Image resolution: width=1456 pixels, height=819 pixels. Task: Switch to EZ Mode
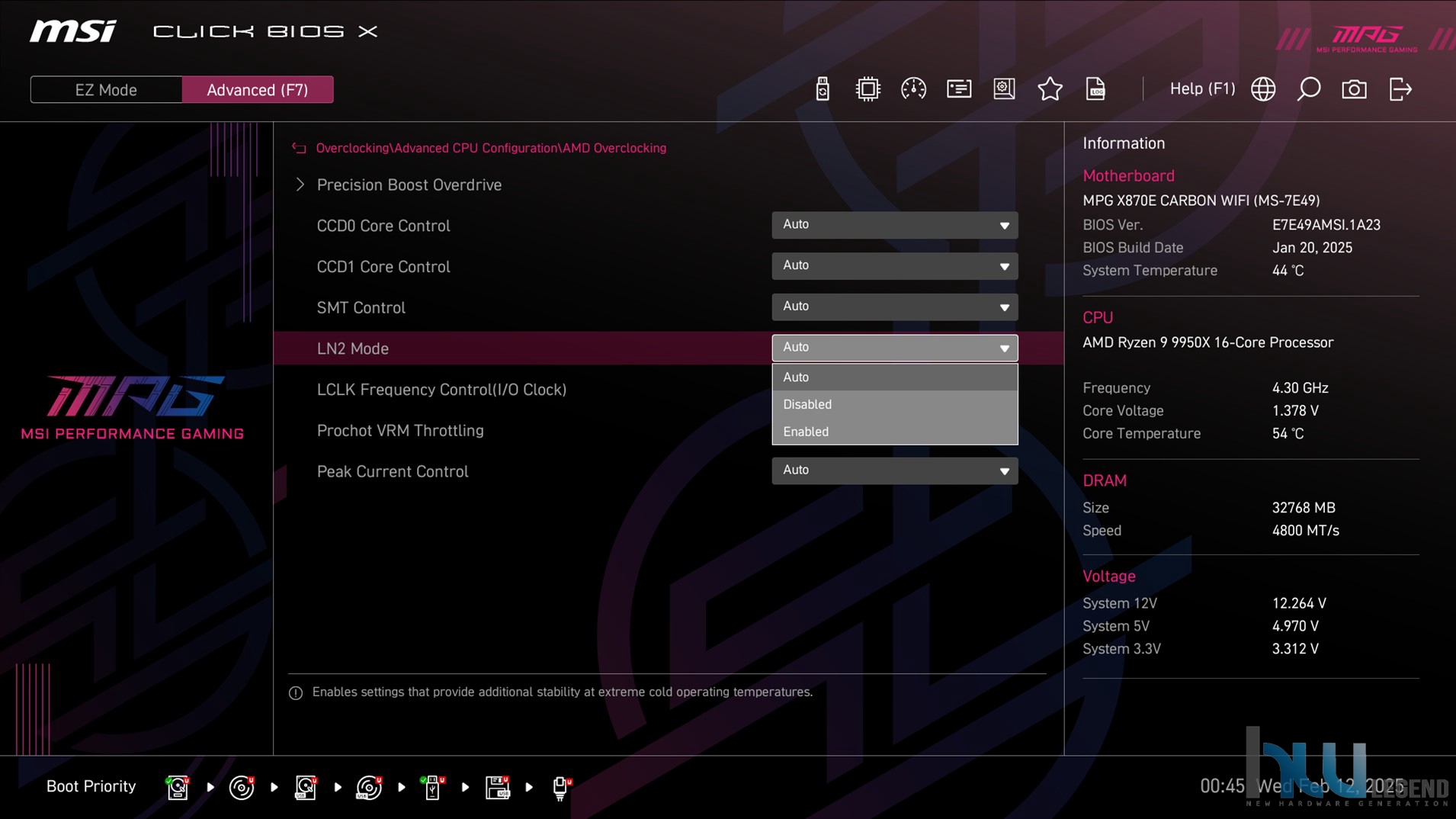pyautogui.click(x=106, y=90)
